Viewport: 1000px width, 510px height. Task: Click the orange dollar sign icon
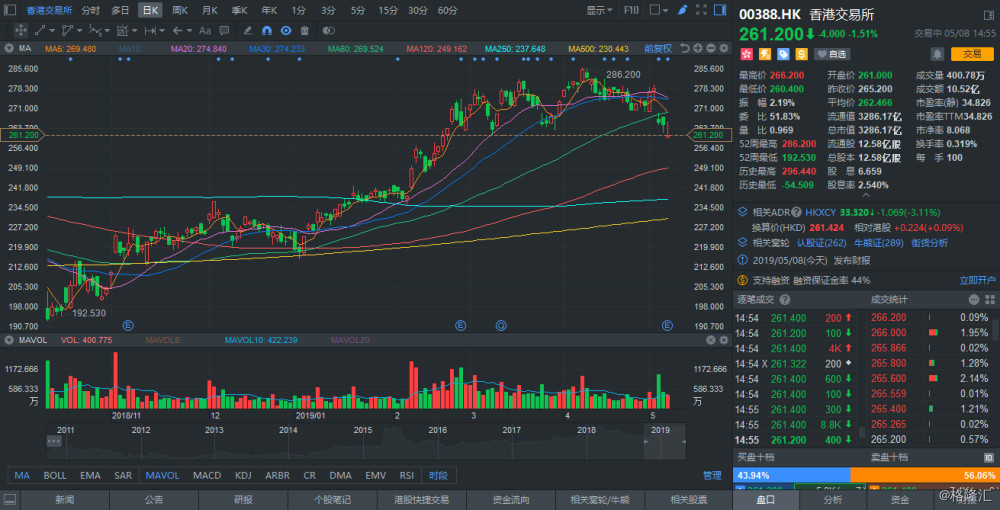point(801,54)
